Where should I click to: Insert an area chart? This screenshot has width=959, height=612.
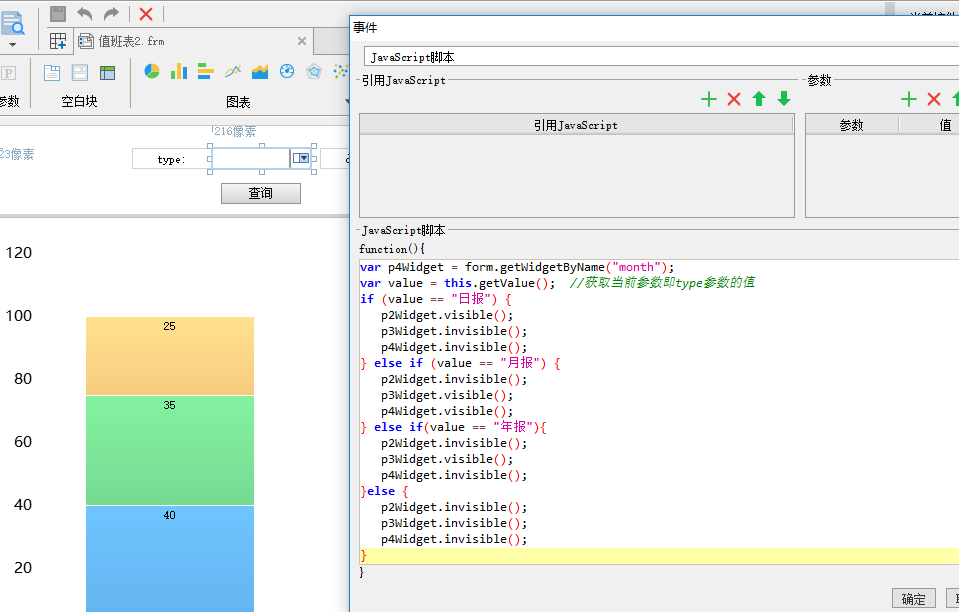pos(260,71)
